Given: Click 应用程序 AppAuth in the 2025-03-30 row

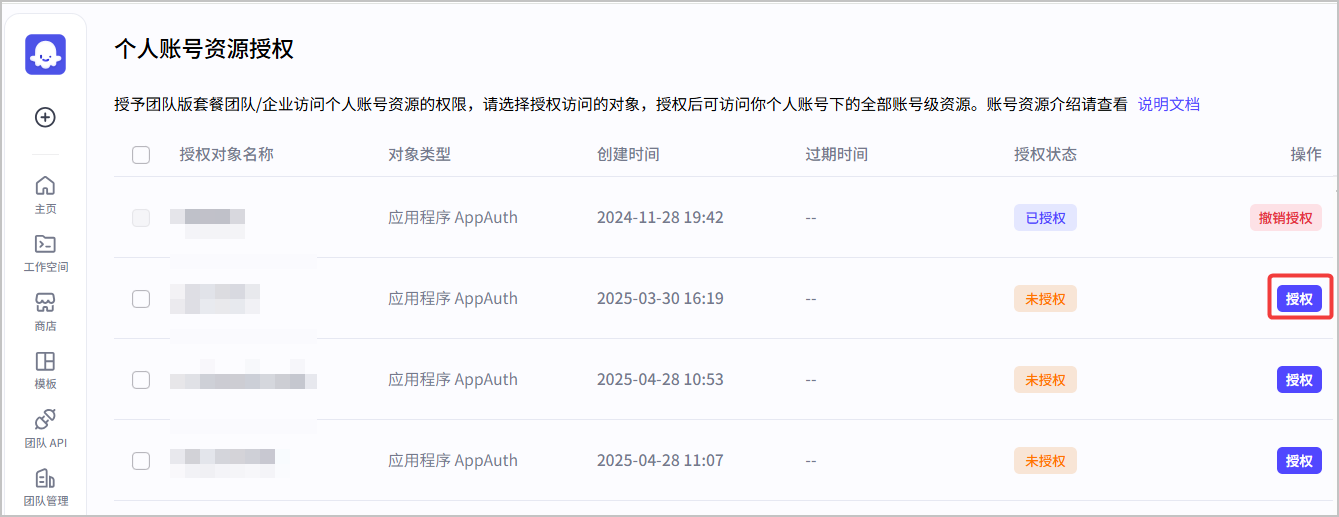Looking at the screenshot, I should click(453, 299).
